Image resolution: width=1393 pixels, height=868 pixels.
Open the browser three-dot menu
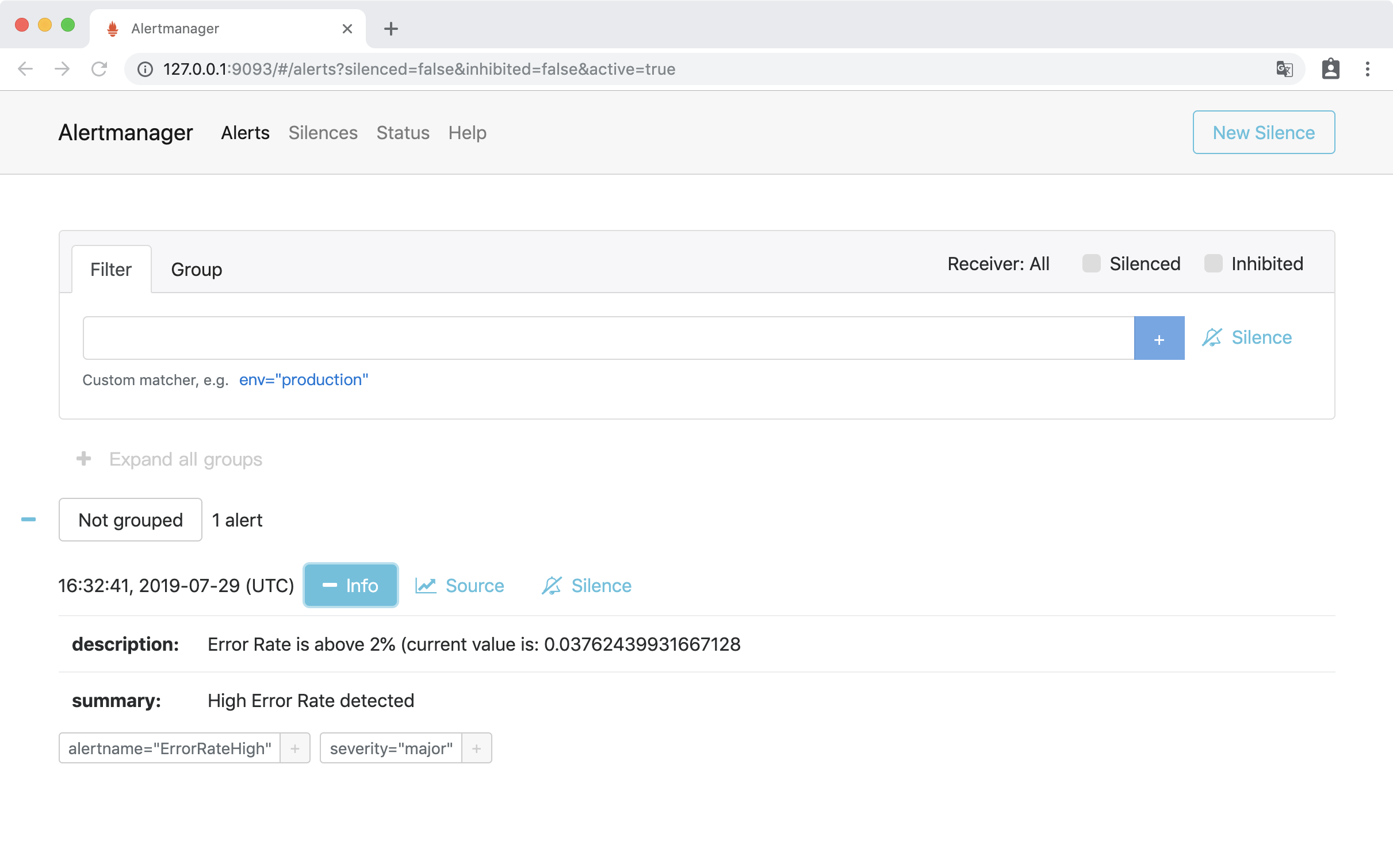(1367, 69)
